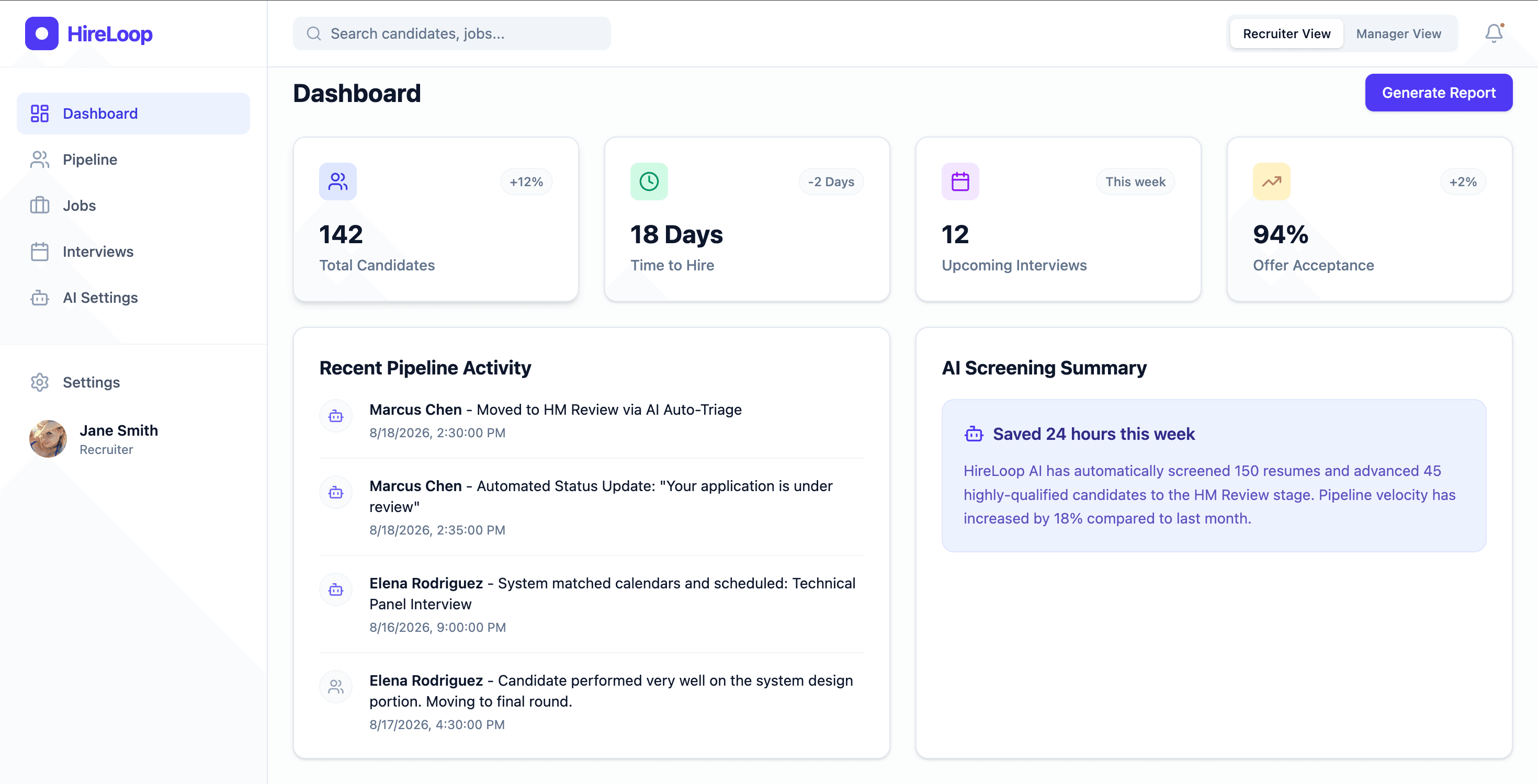Click the Total Candidates people icon
Screen dimensions: 1538x784
[338, 181]
